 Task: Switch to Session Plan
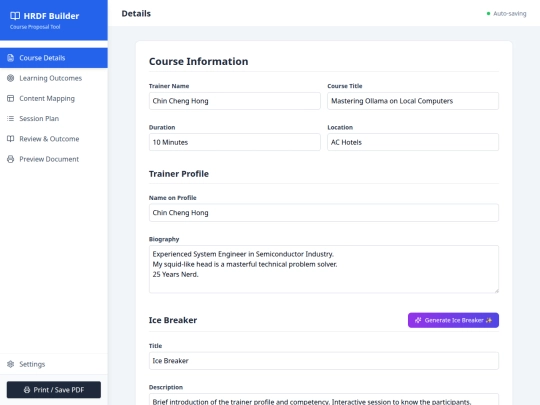pyautogui.click(x=54, y=118)
